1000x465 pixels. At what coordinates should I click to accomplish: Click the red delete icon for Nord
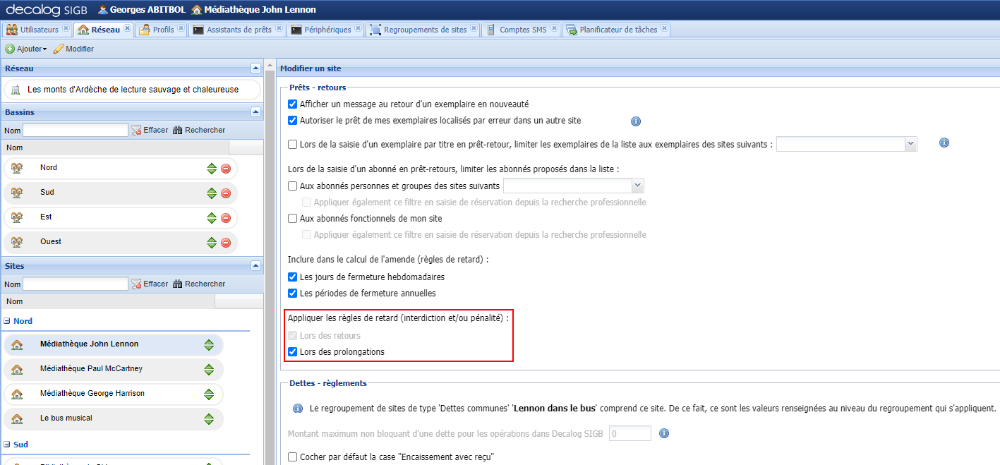(226, 168)
